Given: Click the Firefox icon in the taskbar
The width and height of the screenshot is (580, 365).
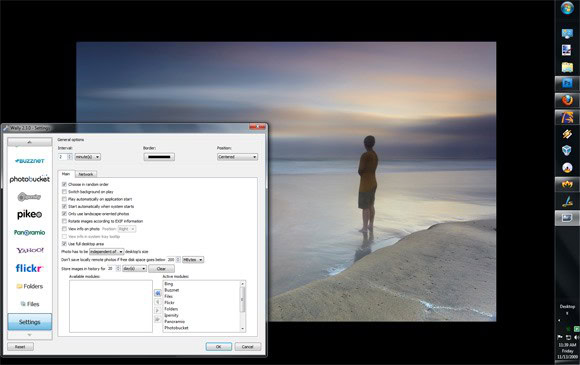Looking at the screenshot, I should pos(567,100).
